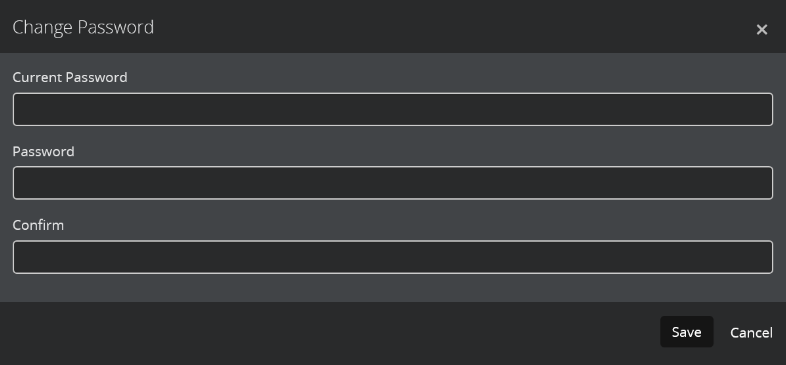Click gray form background below Confirm field

(x=392, y=288)
